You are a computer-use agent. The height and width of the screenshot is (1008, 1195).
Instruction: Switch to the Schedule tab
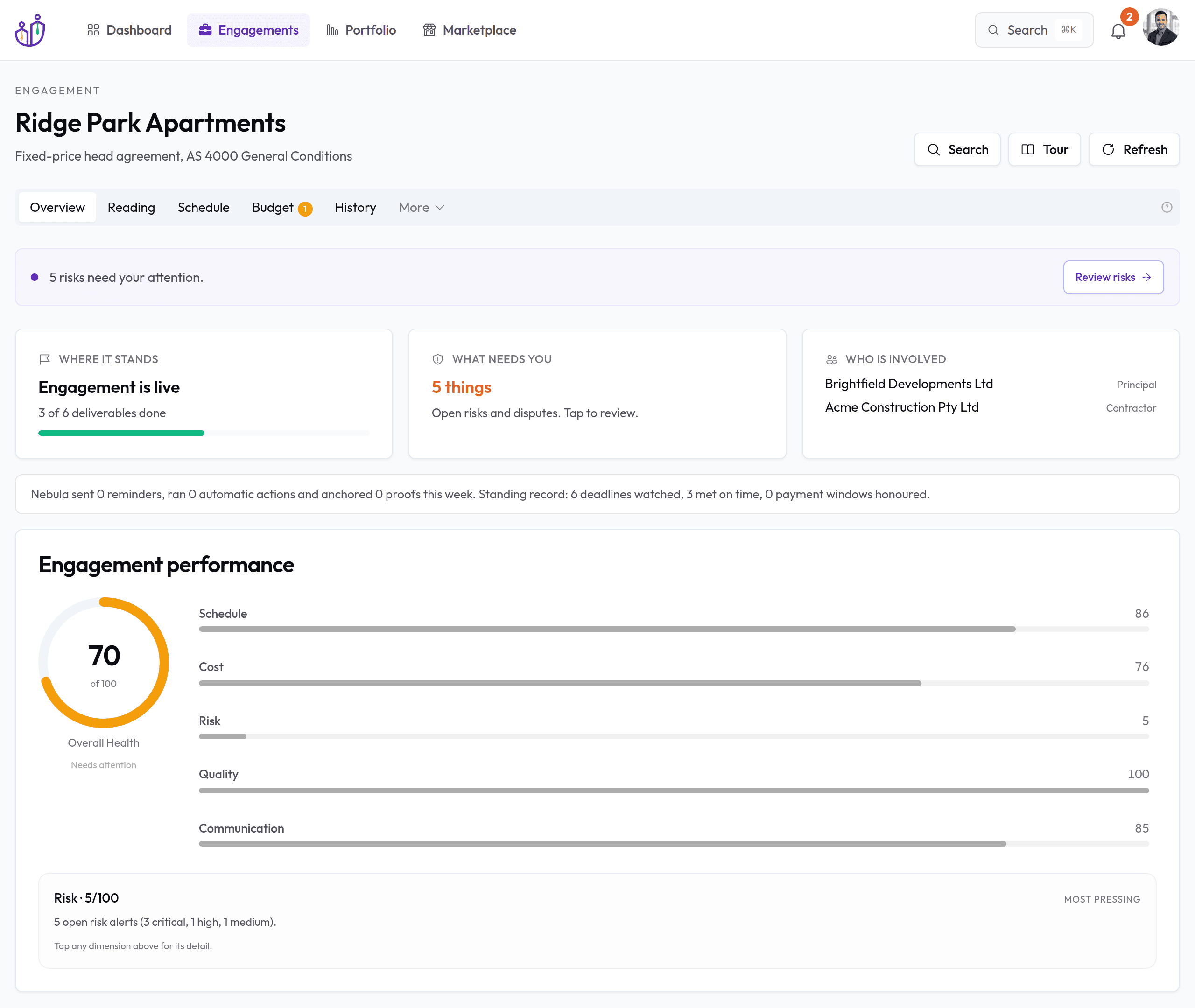click(x=204, y=207)
